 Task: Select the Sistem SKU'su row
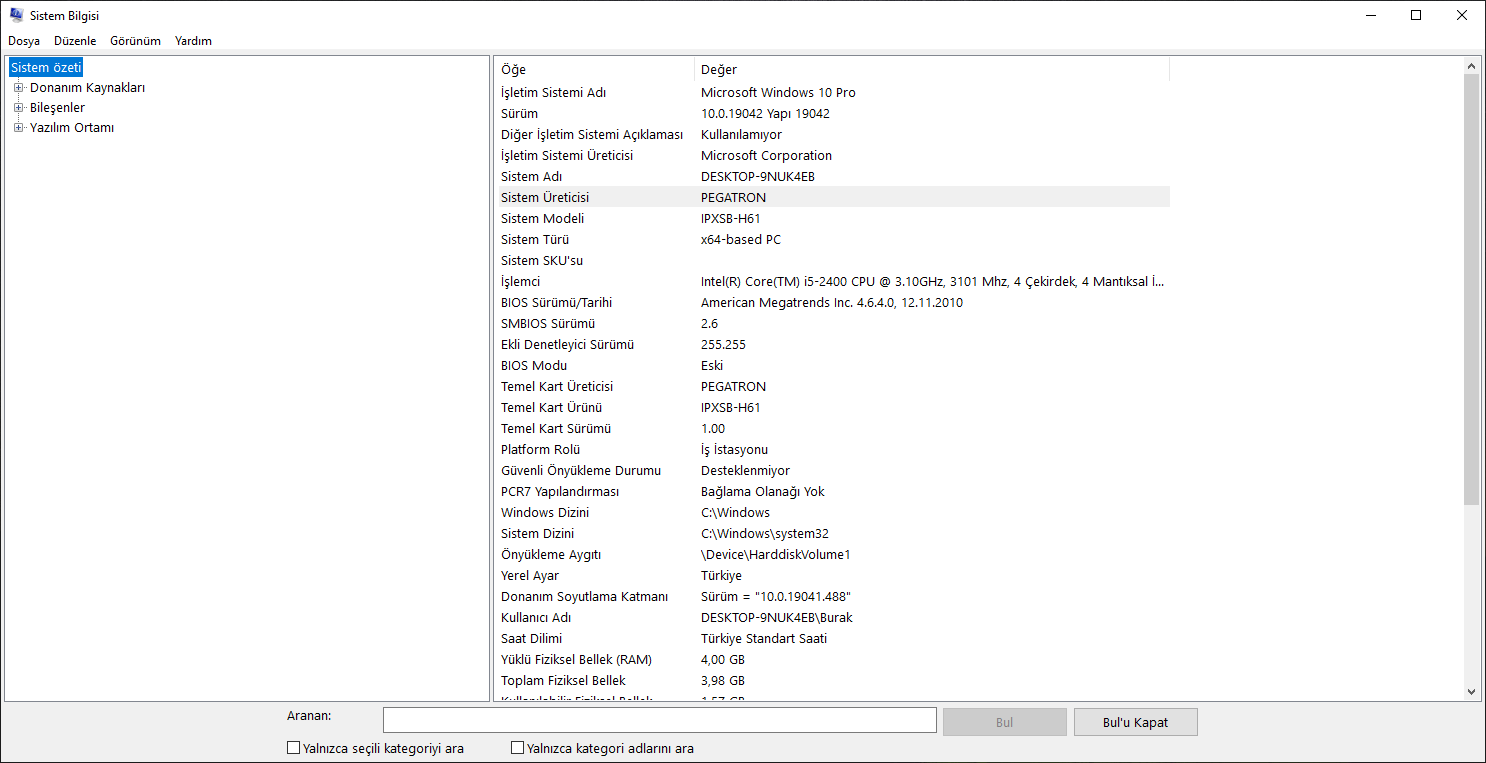[x=834, y=260]
